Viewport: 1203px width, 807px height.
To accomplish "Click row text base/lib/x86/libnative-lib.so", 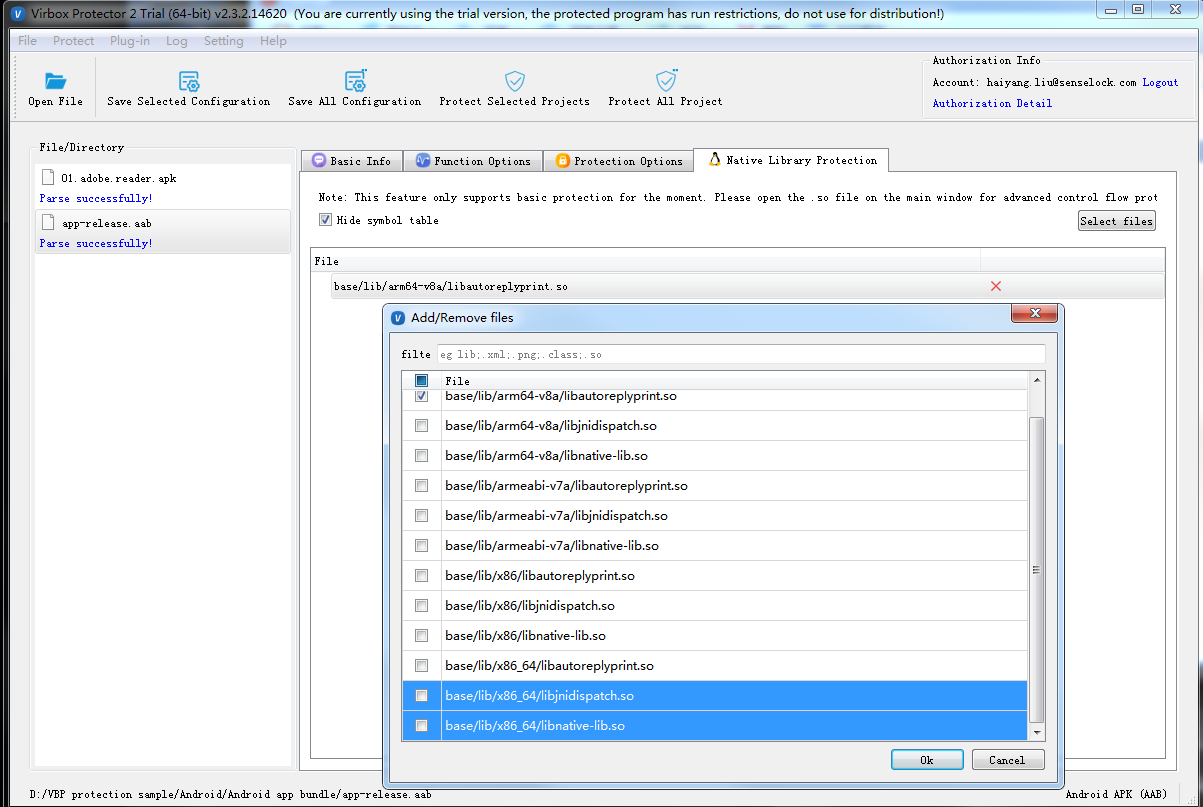I will coord(525,636).
